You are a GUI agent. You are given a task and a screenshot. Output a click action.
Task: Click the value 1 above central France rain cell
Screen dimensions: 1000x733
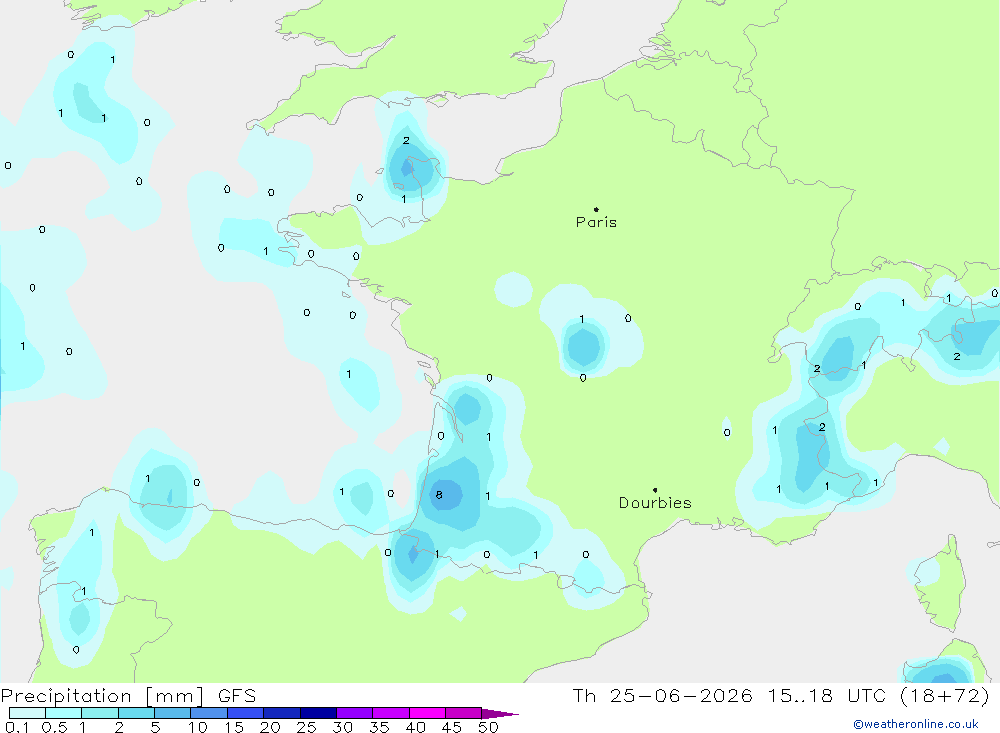[x=582, y=319]
